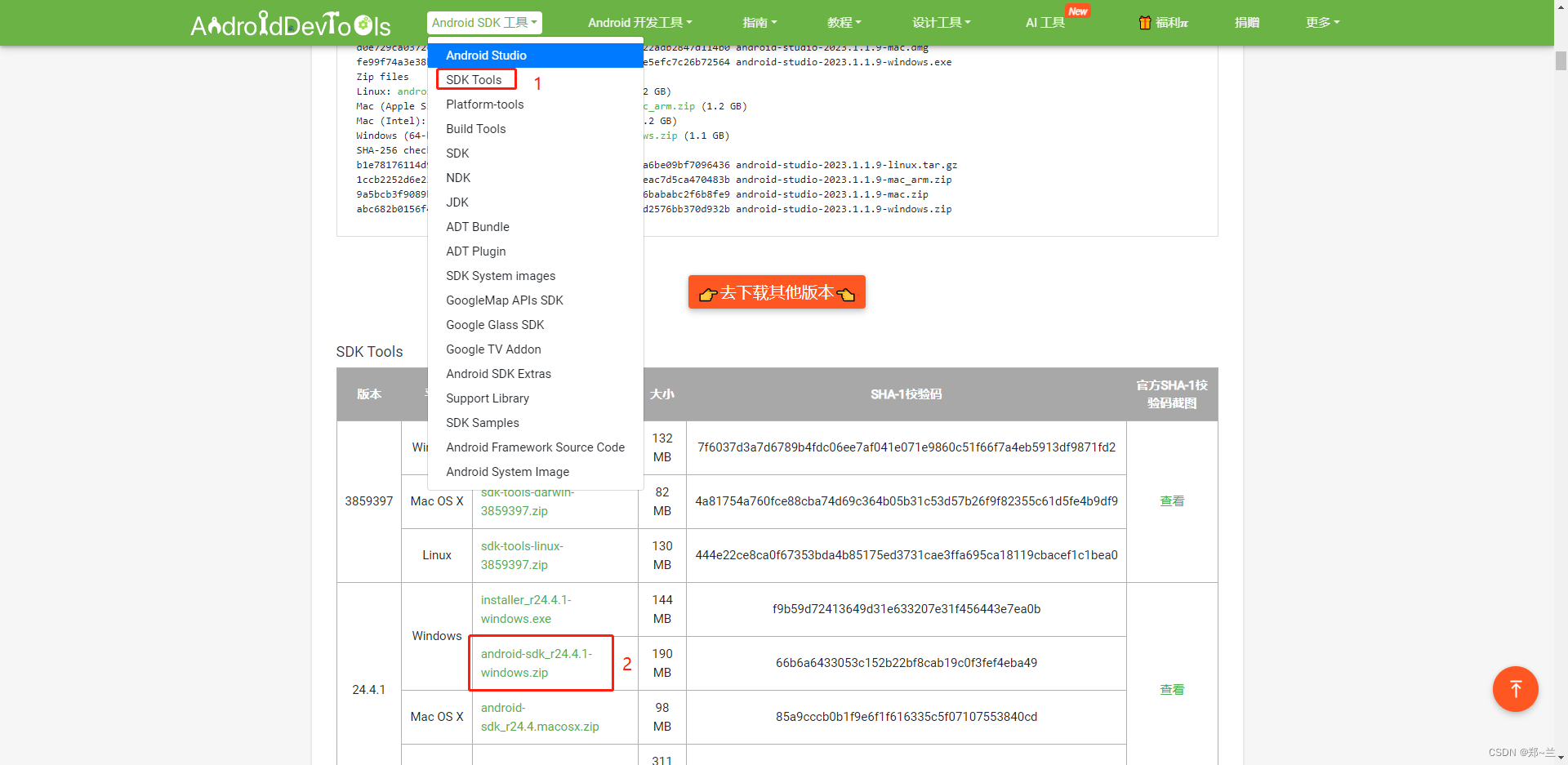Click the c_arm.zip Mac download link
Image resolution: width=1568 pixels, height=765 pixels.
point(669,106)
